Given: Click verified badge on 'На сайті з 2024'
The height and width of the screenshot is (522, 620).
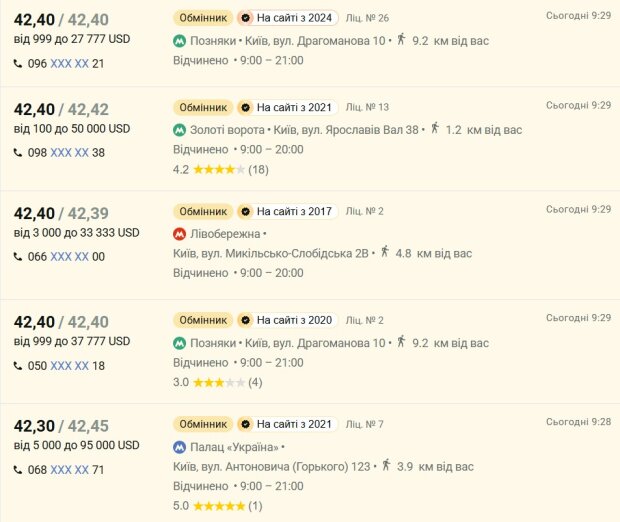Looking at the screenshot, I should tap(246, 18).
